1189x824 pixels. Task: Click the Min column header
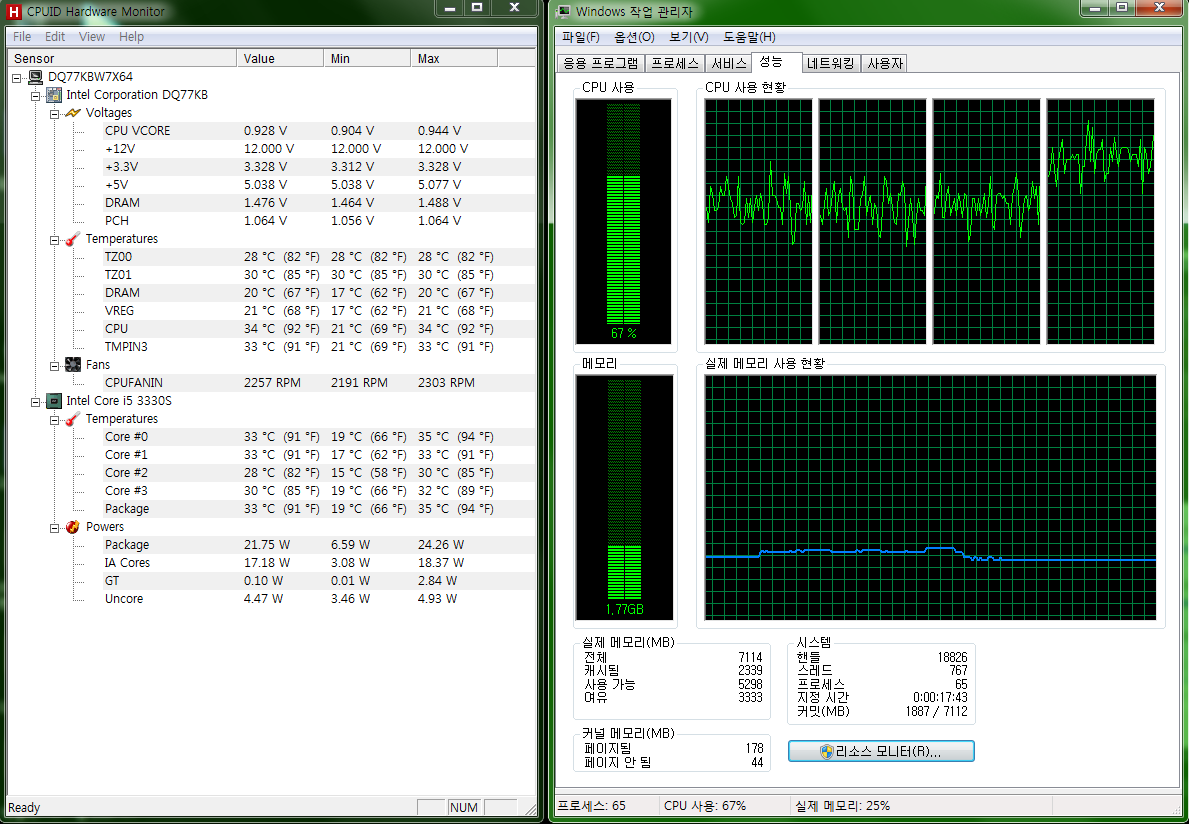pos(367,58)
